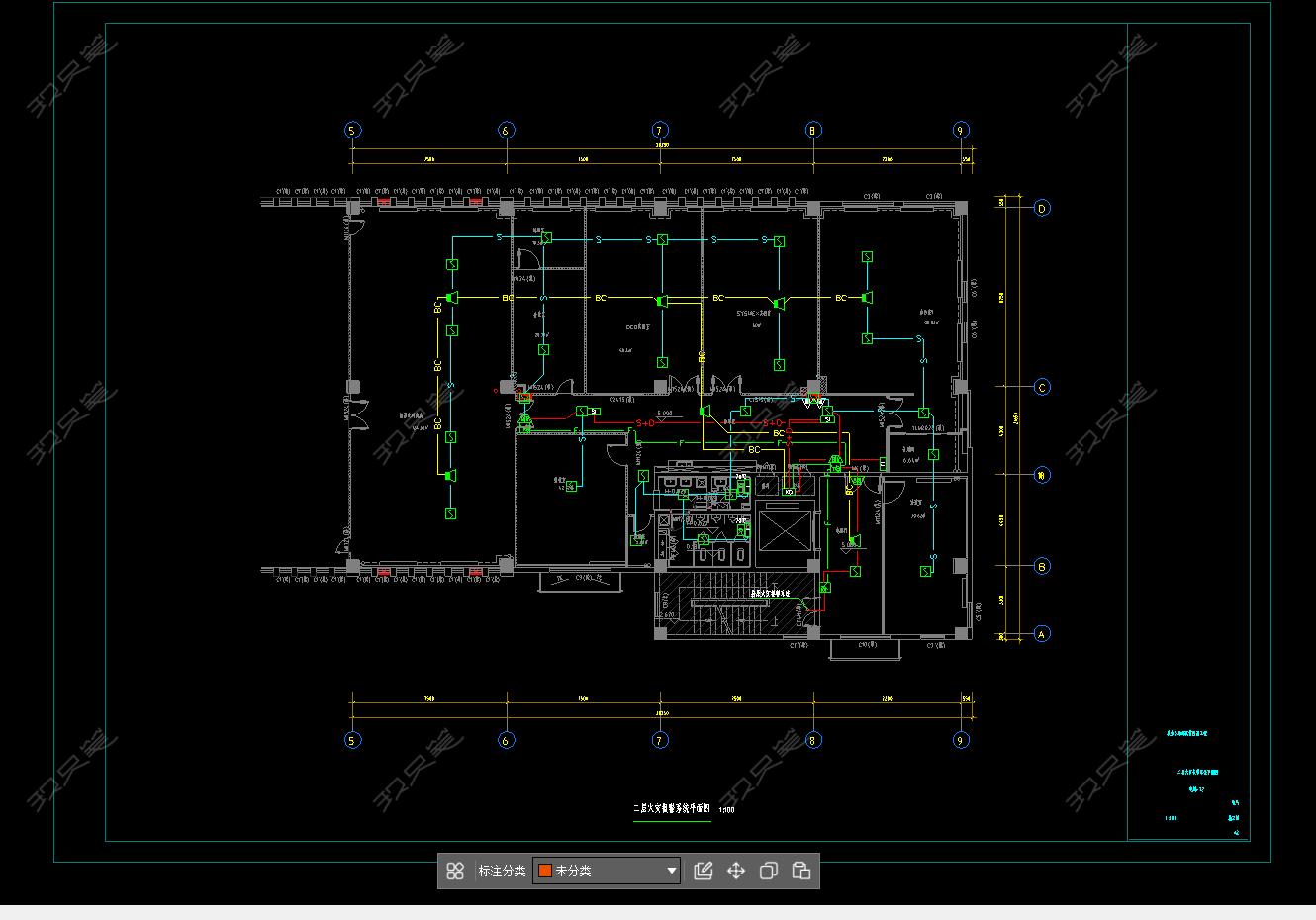Click the bottom axis bubble numbered 6
1316x920 pixels.
(x=506, y=740)
